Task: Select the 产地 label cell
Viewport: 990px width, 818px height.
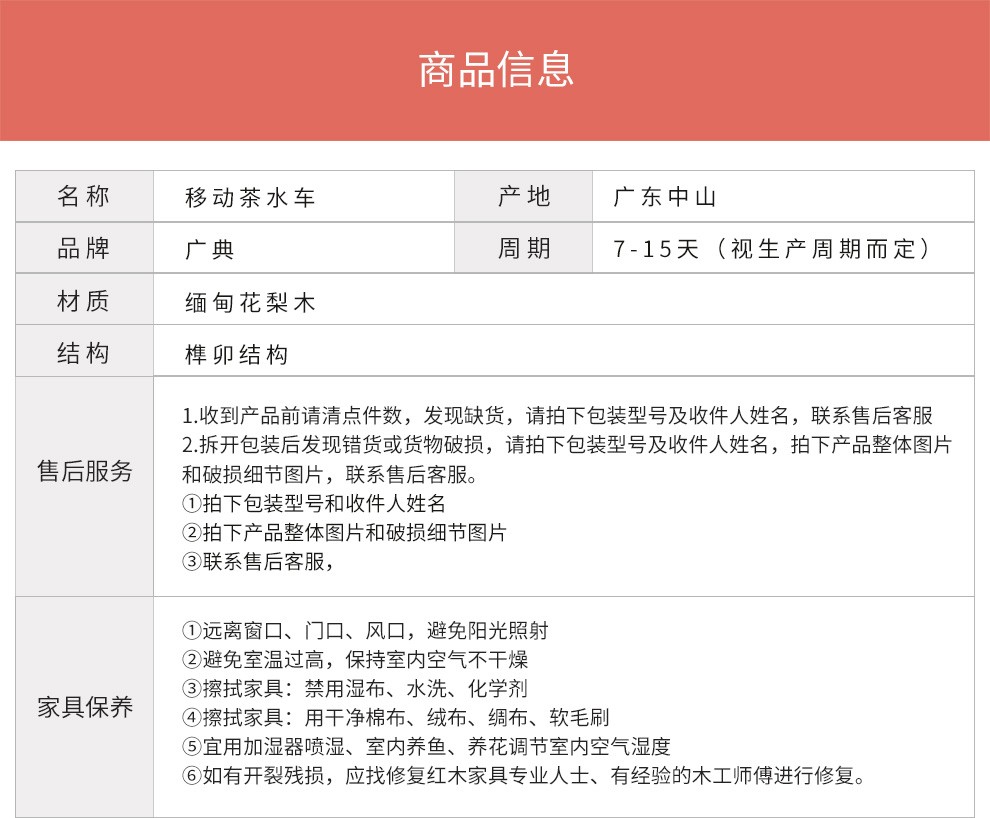Action: [524, 197]
